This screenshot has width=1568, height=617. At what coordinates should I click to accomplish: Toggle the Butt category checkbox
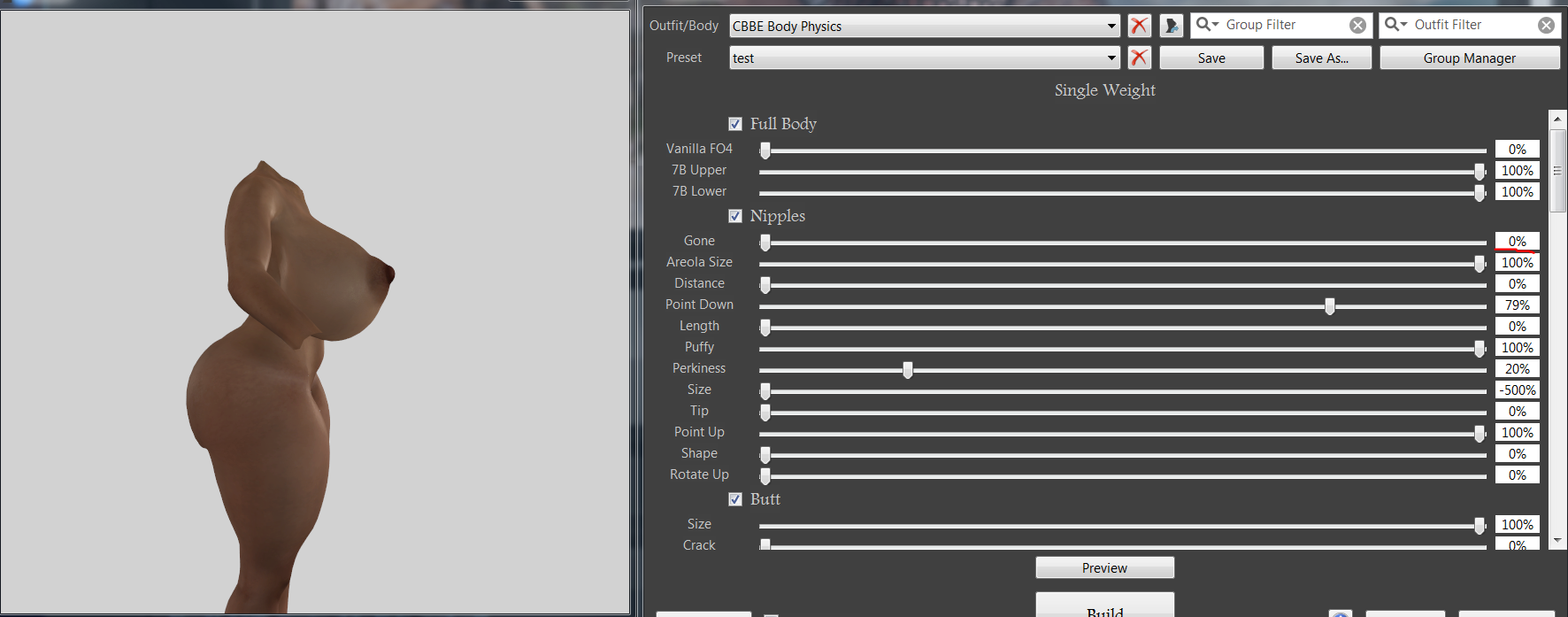735,499
